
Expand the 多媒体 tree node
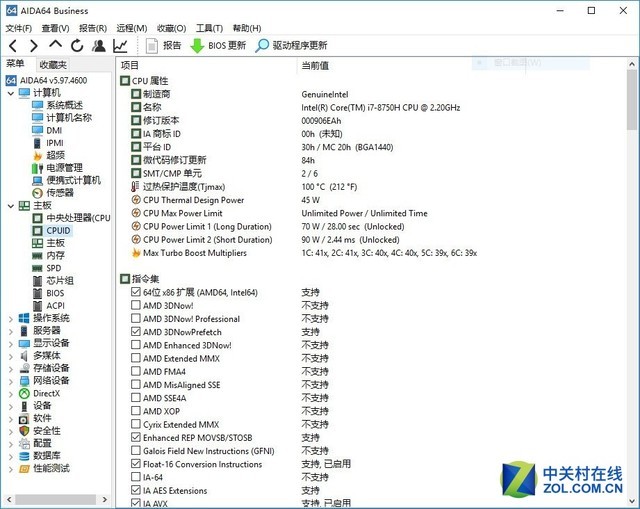click(11, 356)
